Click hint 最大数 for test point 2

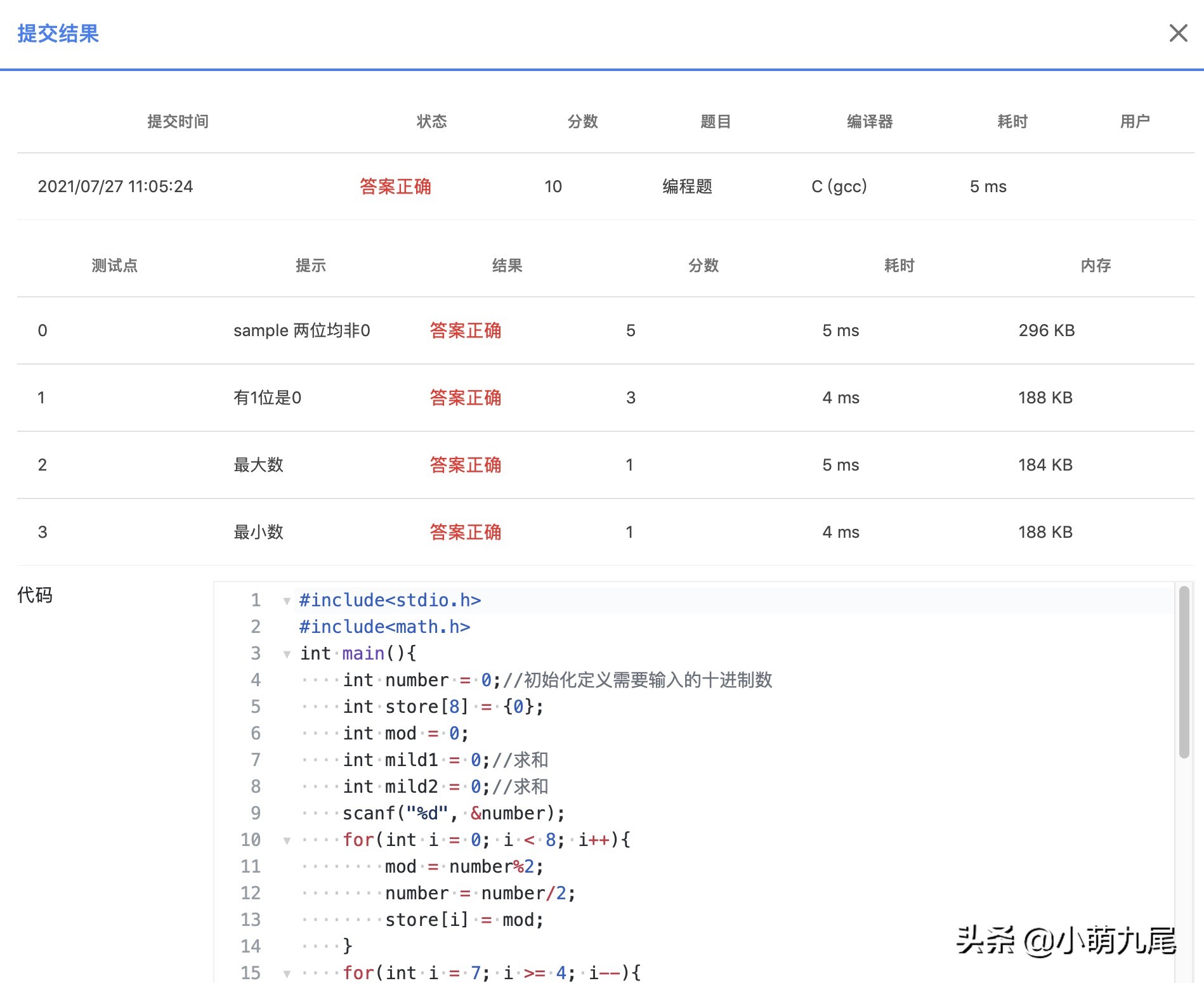point(258,465)
